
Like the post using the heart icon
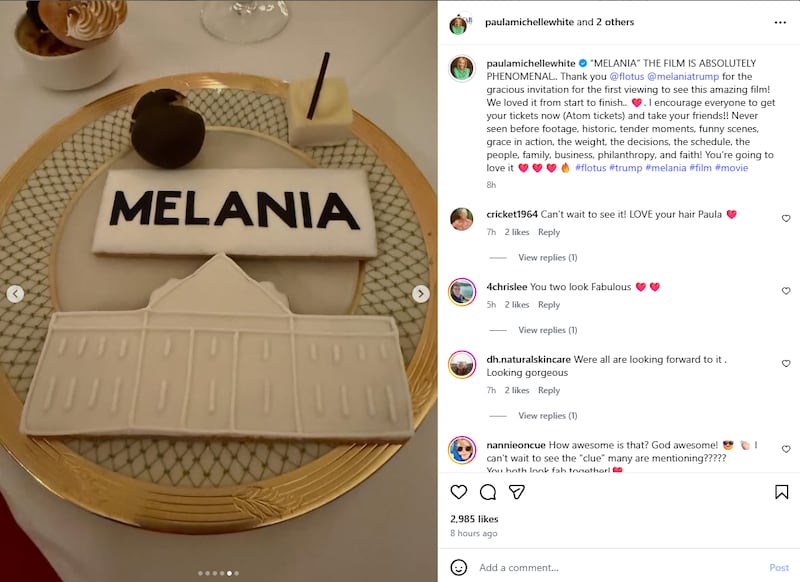click(458, 492)
